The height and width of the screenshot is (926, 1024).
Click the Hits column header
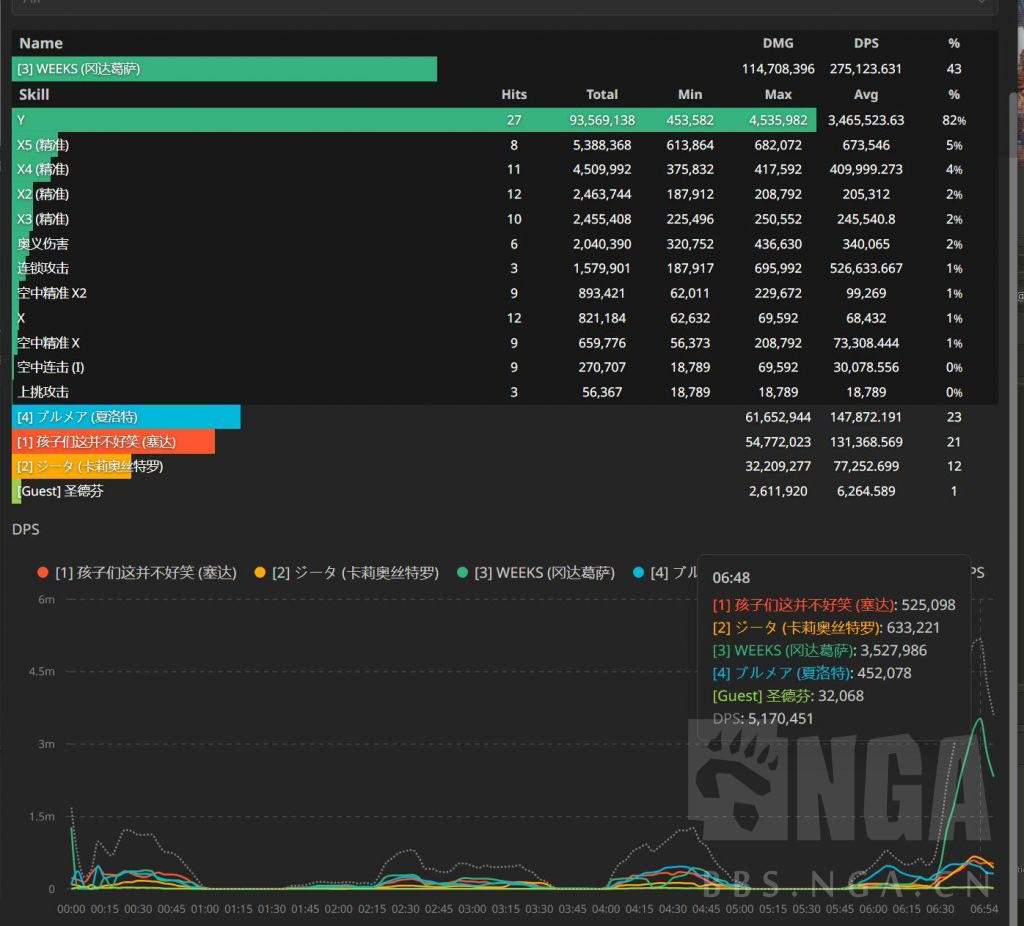pos(514,94)
